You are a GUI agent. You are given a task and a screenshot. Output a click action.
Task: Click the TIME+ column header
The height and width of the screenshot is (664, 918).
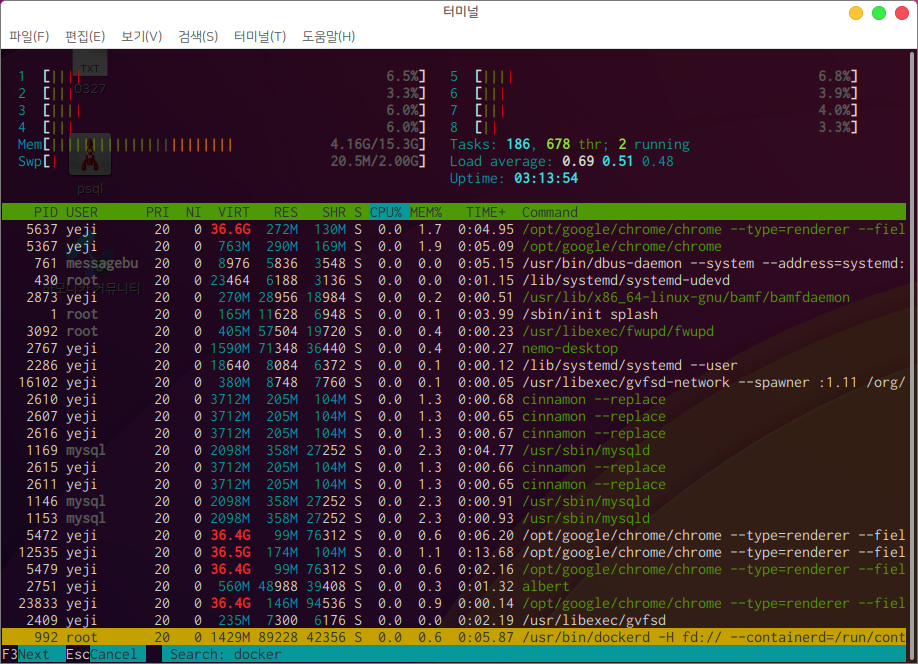coord(486,212)
